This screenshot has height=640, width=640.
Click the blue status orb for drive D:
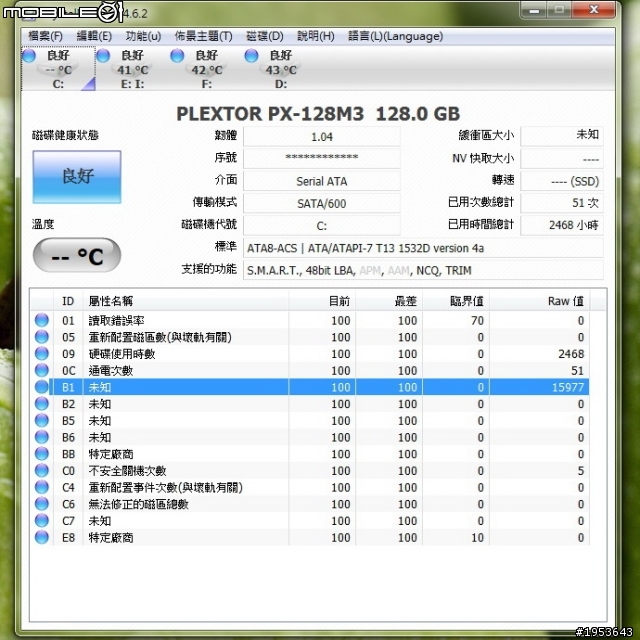251,56
